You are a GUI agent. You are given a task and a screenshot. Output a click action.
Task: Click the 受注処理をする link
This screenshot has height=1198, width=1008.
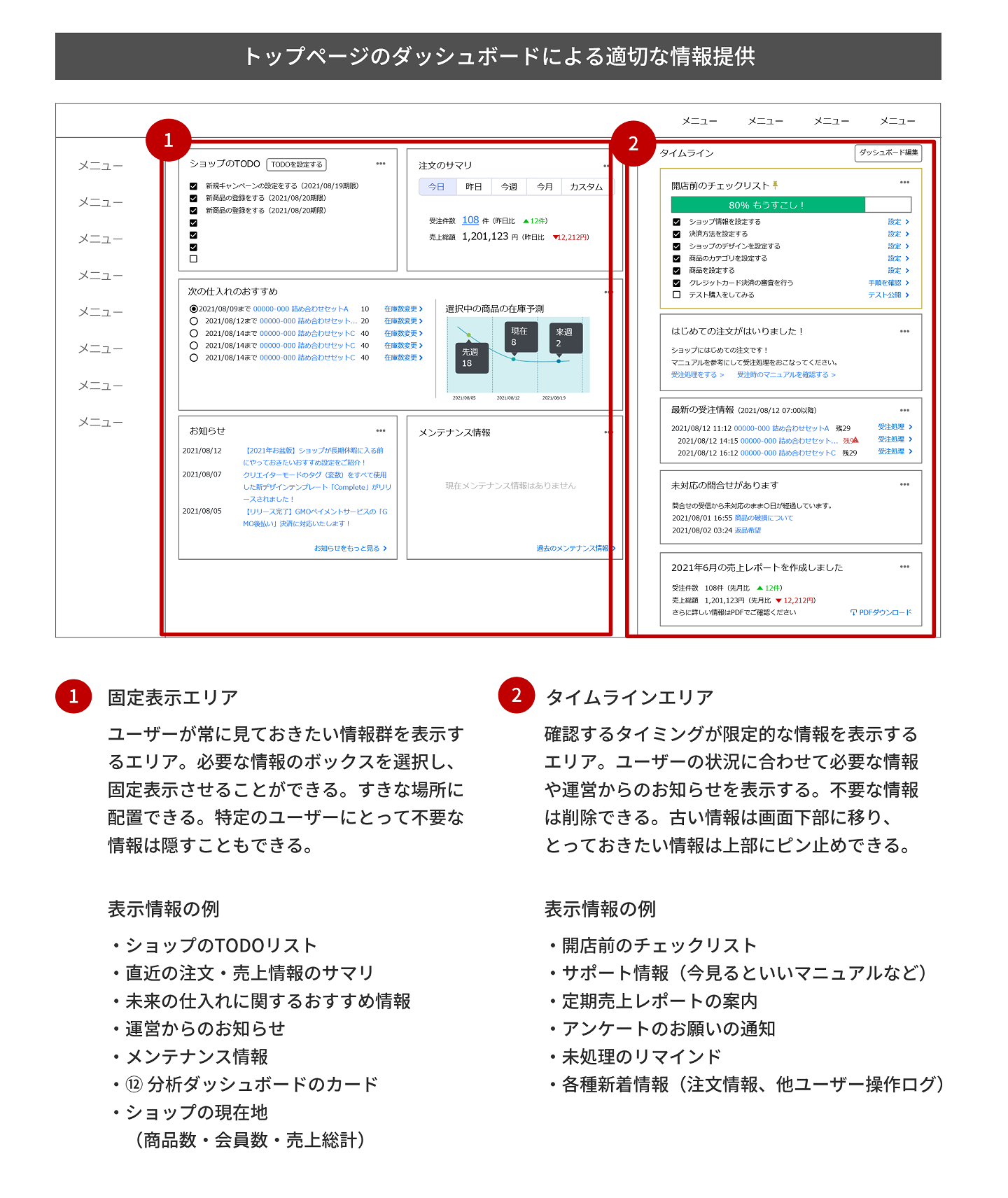[697, 375]
